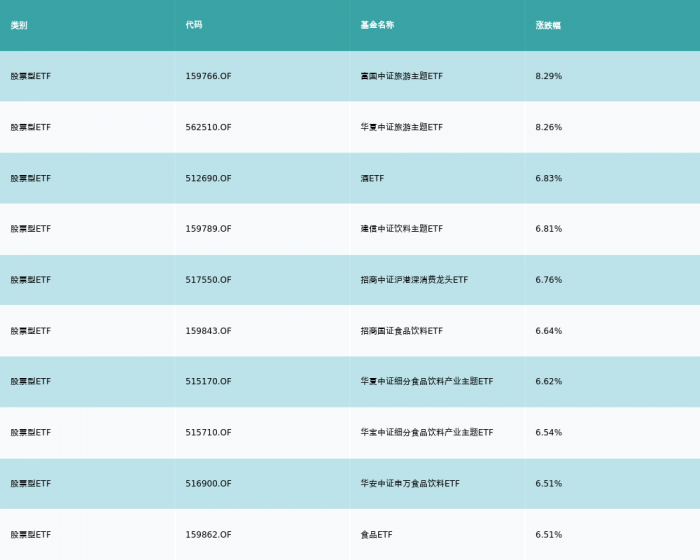Select 6.51% in the 食品ETF row
This screenshot has height=560, width=700.
[549, 535]
